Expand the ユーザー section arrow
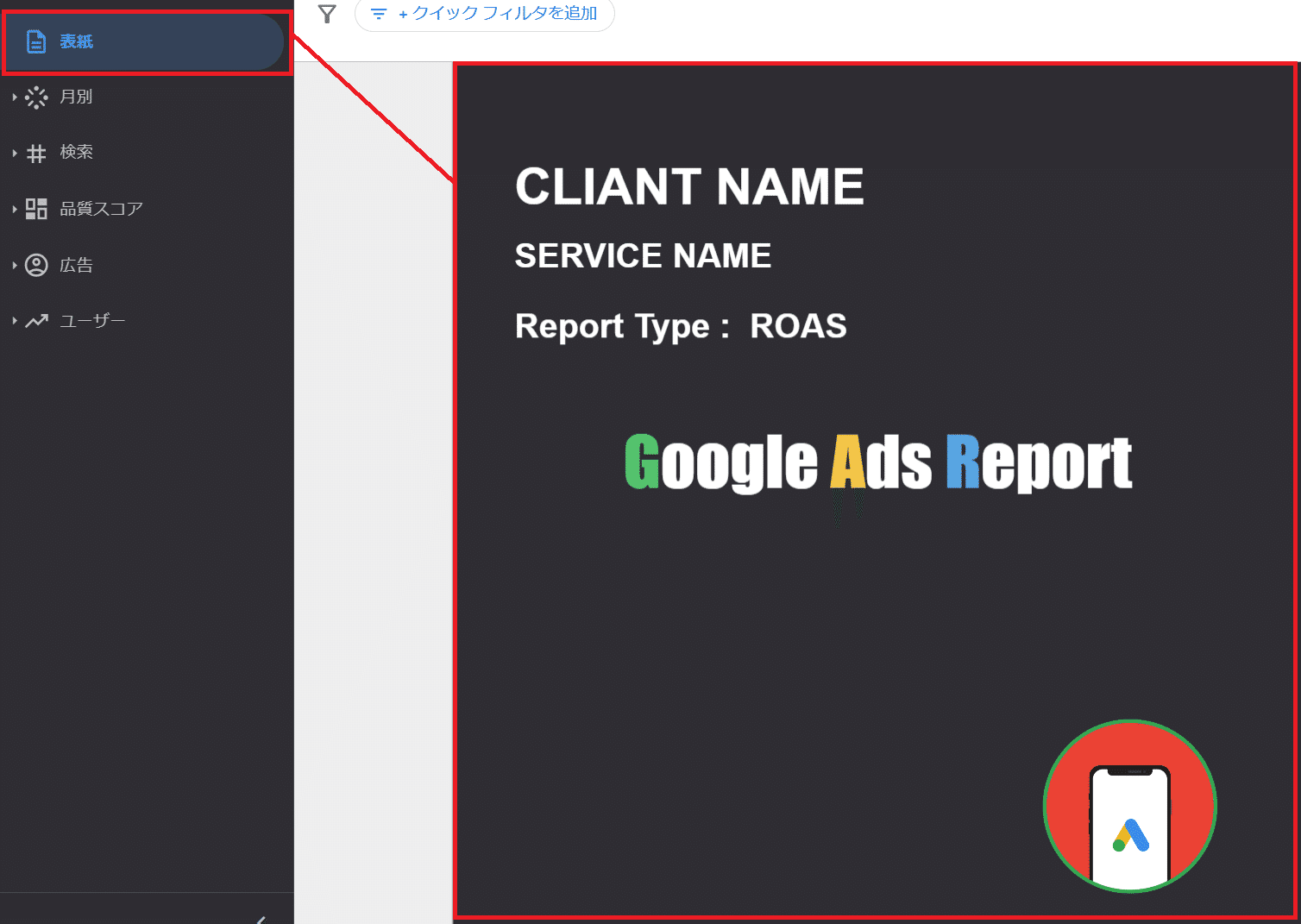Viewport: 1301px width, 924px height. (x=15, y=321)
